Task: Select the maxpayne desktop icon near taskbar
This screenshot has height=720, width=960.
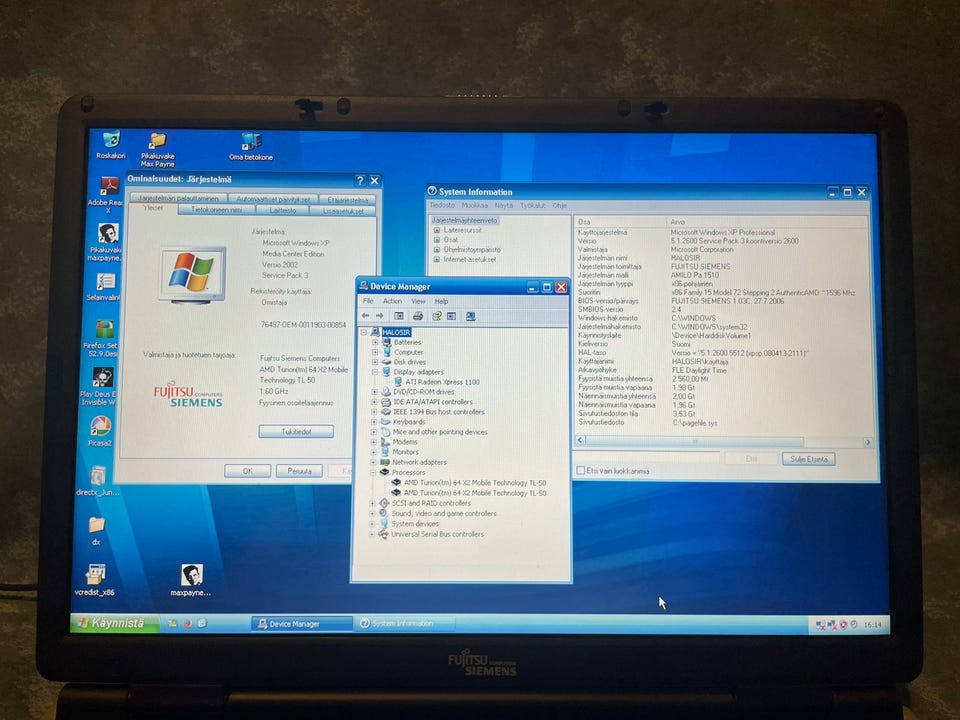Action: (191, 580)
